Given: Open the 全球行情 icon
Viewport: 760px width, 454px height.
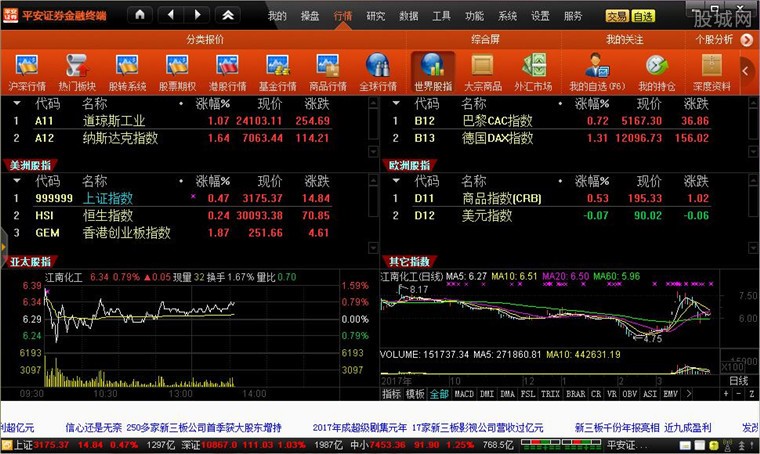Looking at the screenshot, I should point(378,73).
